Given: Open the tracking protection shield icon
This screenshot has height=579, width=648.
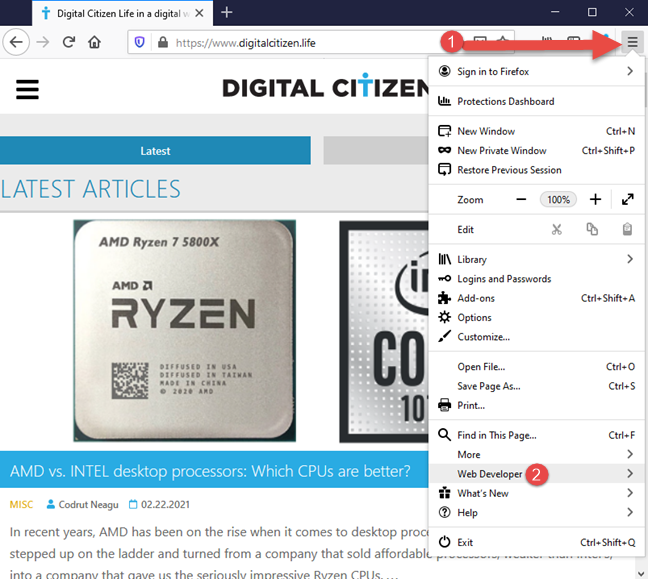Looking at the screenshot, I should click(x=140, y=42).
